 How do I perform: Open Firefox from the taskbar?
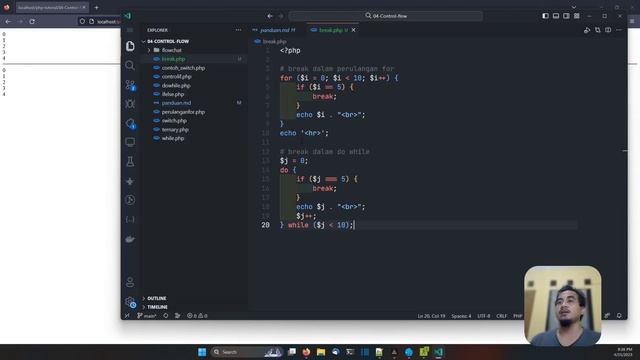coord(307,352)
